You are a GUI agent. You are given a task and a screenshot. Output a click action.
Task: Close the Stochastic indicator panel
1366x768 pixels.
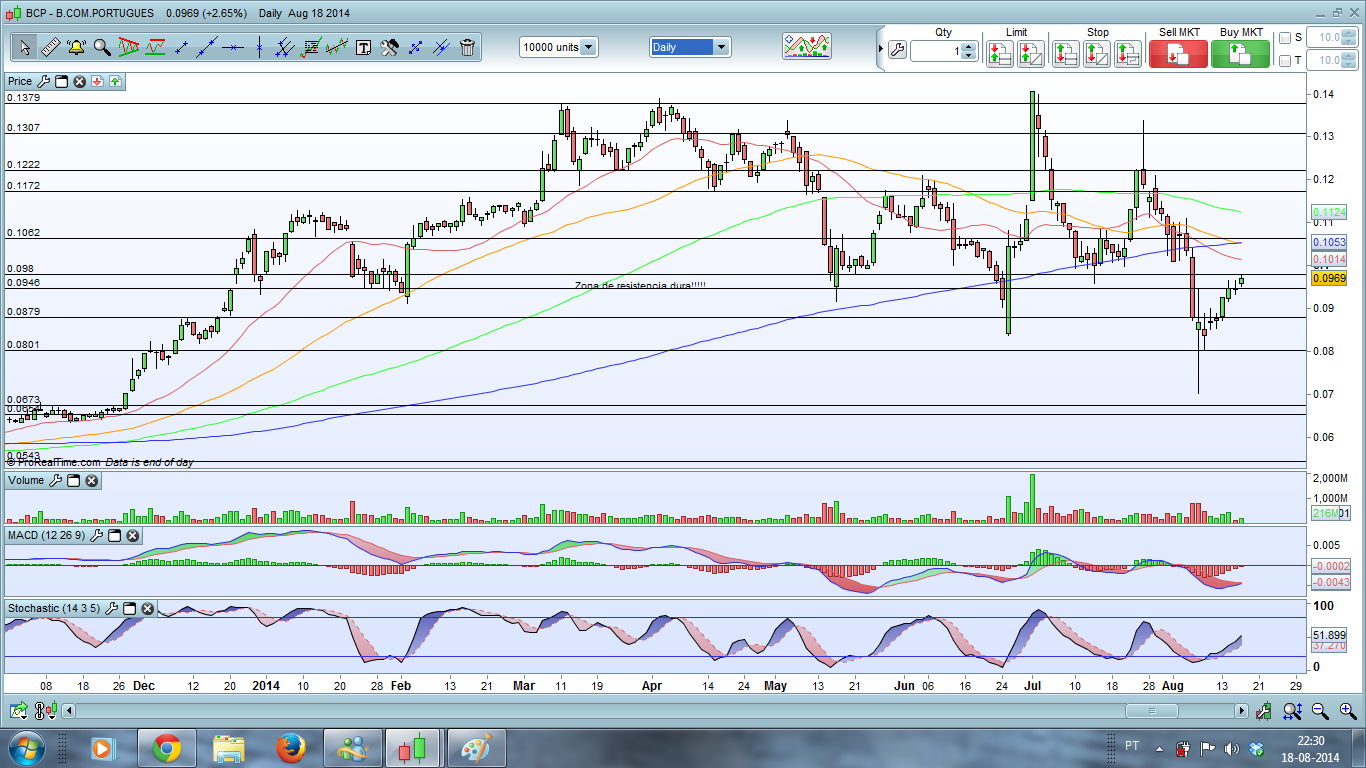tap(147, 608)
